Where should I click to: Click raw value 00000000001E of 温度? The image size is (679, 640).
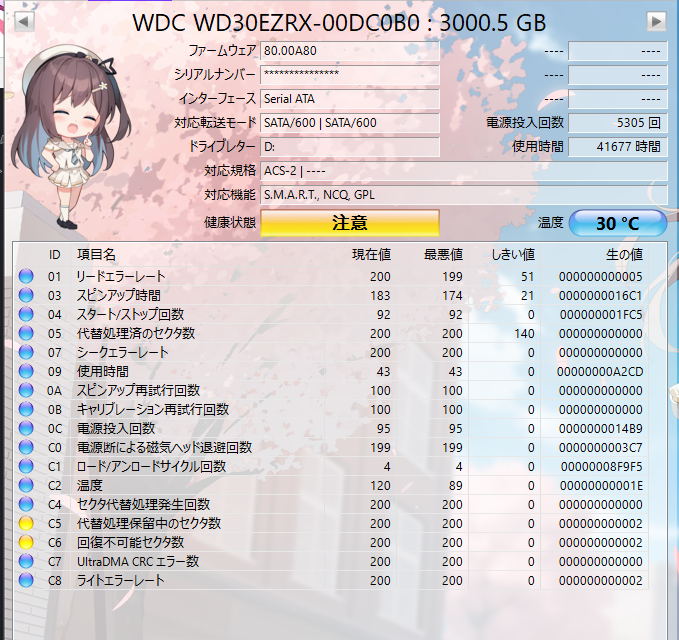tap(601, 486)
